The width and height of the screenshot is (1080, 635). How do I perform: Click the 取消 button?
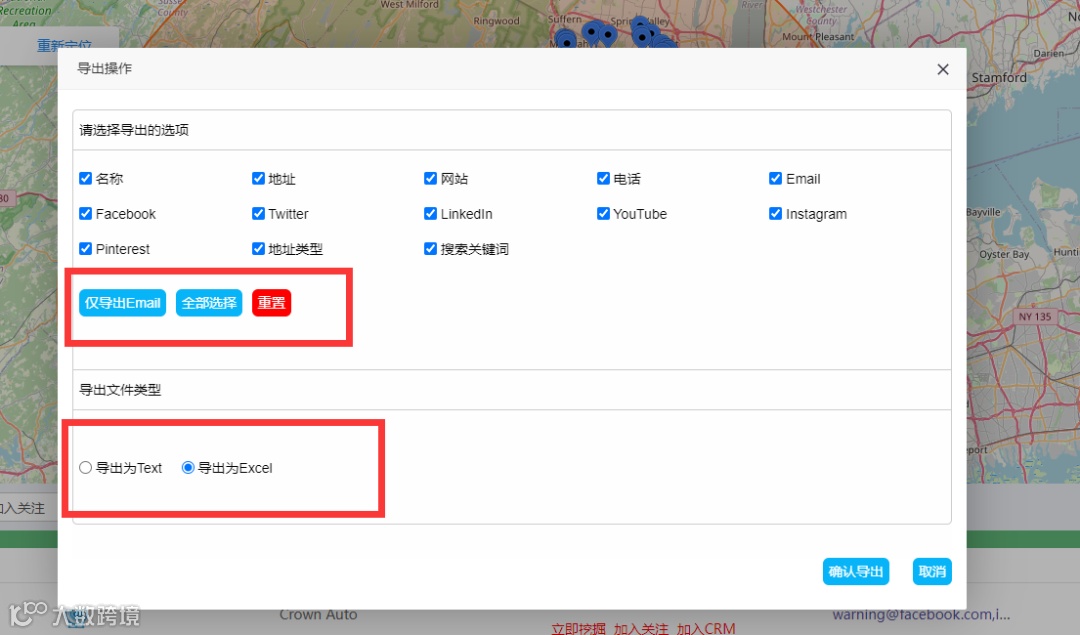[932, 572]
